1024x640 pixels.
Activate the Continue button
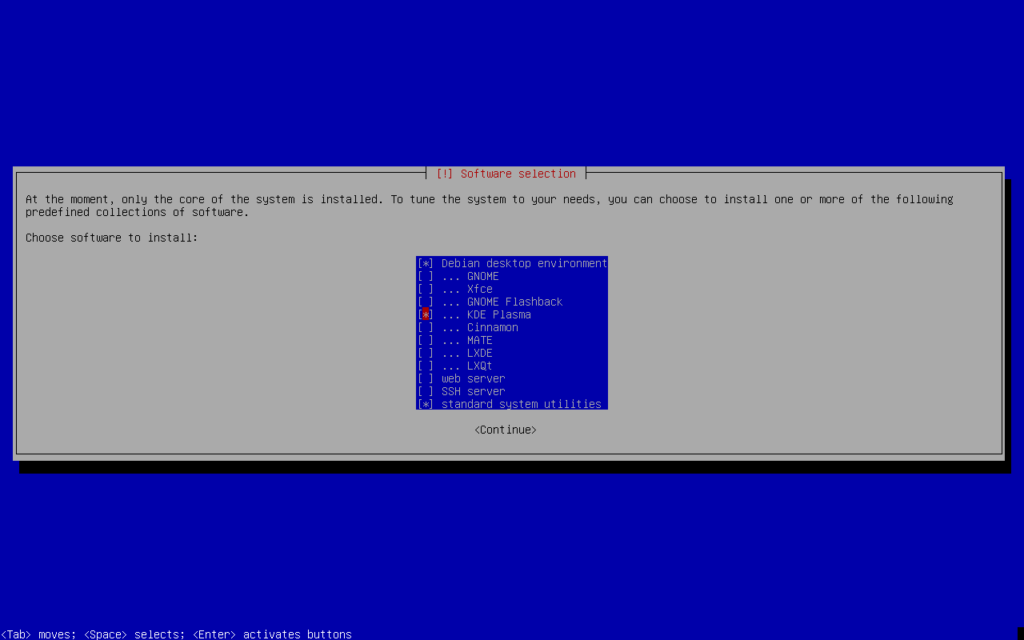click(505, 430)
